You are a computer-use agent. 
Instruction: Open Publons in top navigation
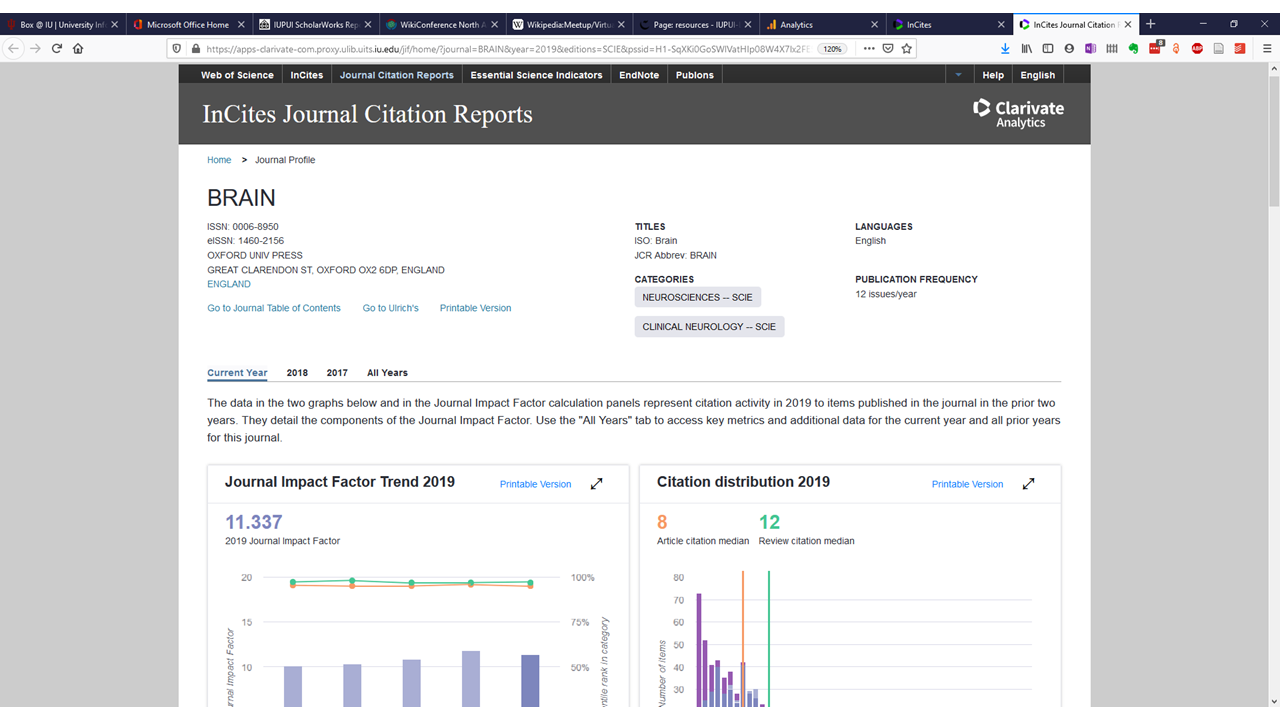click(695, 75)
